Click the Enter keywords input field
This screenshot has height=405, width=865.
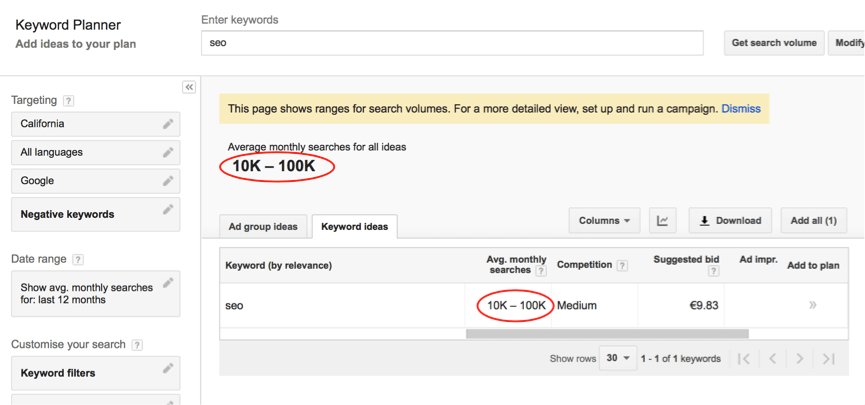point(452,43)
